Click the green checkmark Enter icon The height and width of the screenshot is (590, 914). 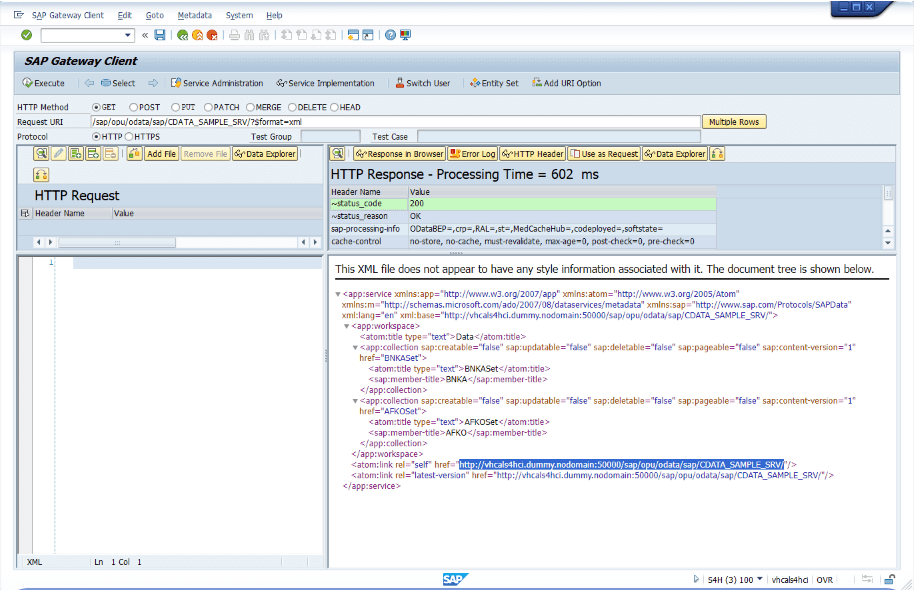click(26, 35)
